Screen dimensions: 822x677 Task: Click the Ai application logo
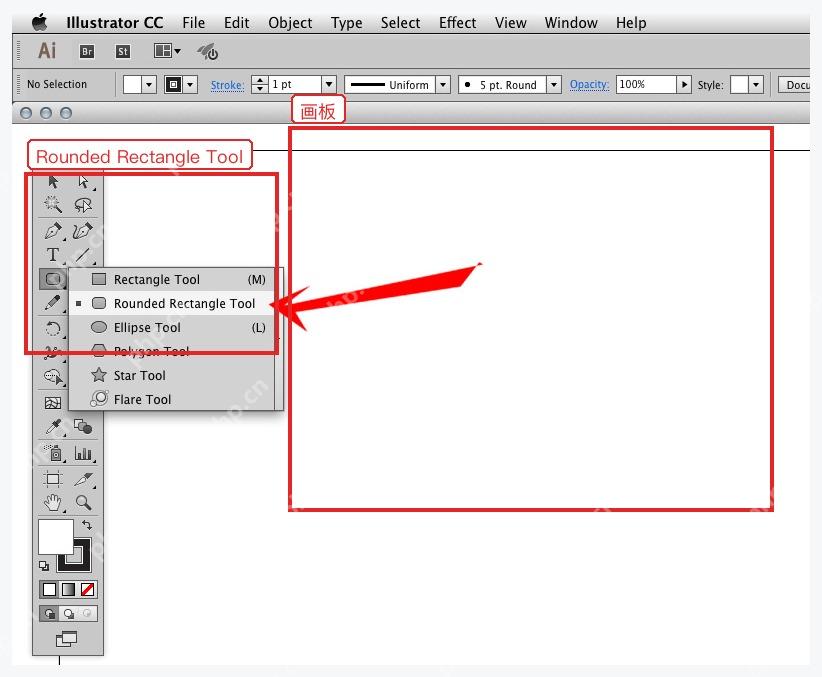(x=47, y=51)
